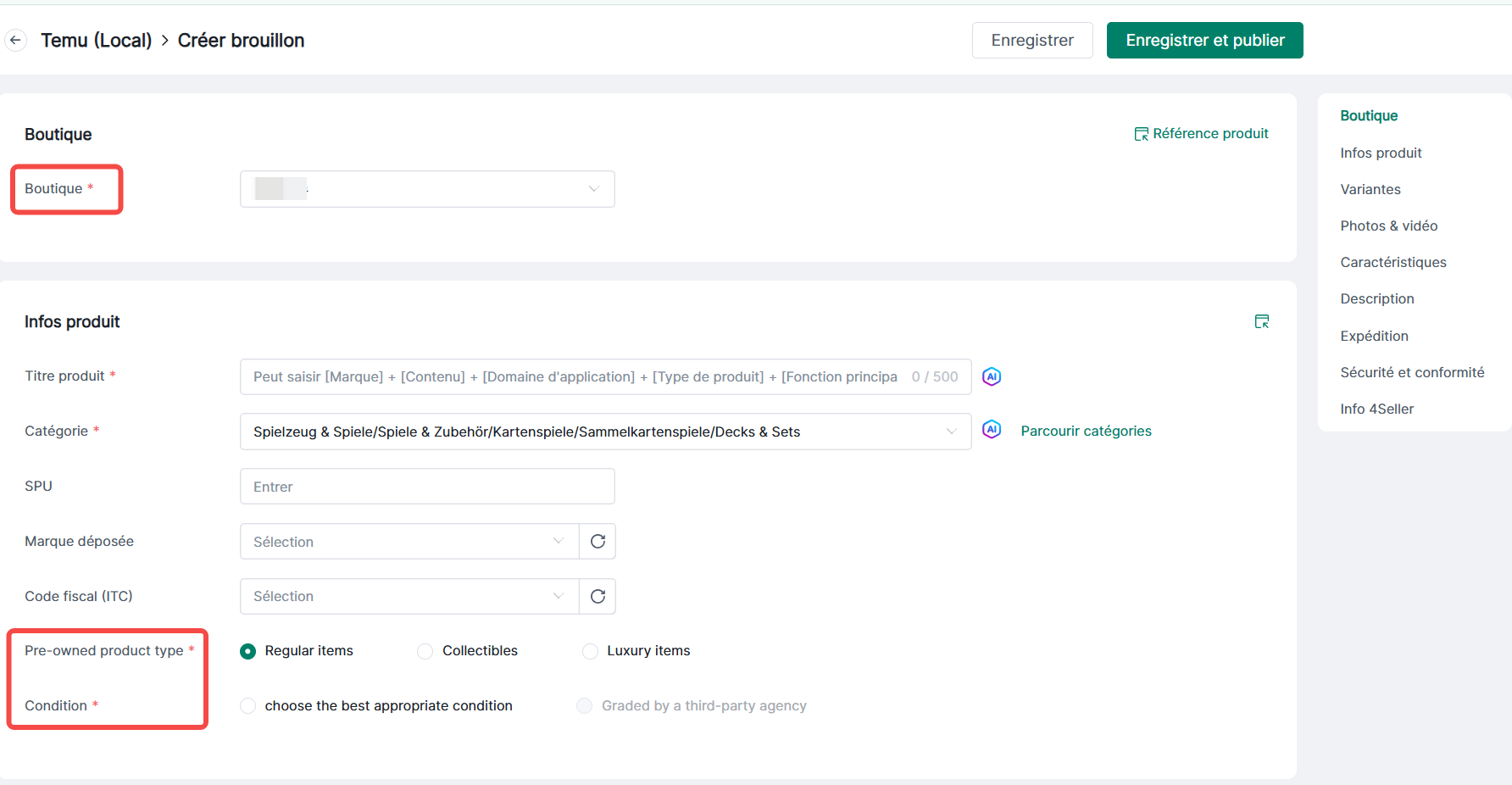Click the reference icon in Infos produit header
This screenshot has height=785, width=1512.
point(1261,321)
